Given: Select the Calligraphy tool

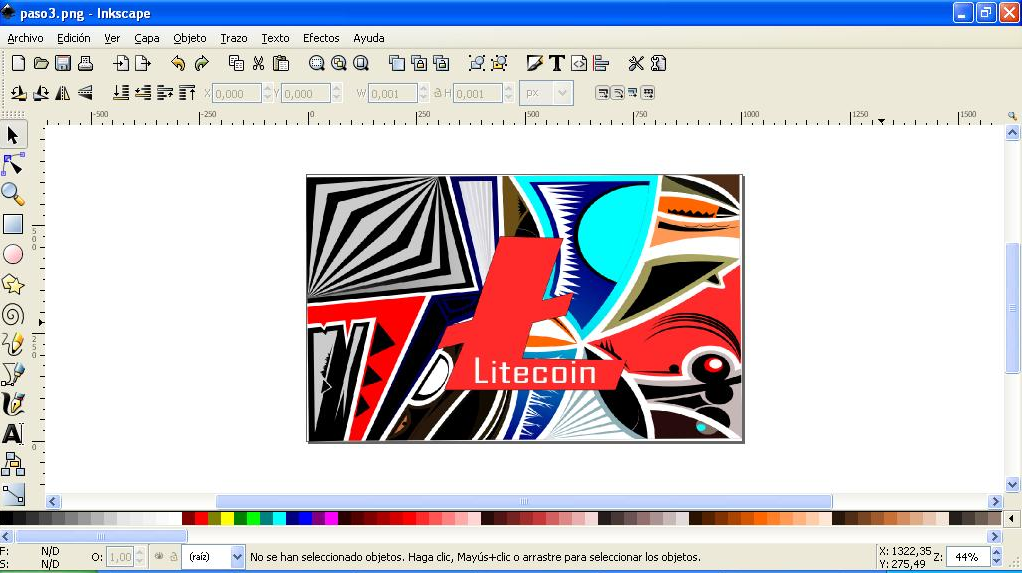Looking at the screenshot, I should tap(13, 404).
